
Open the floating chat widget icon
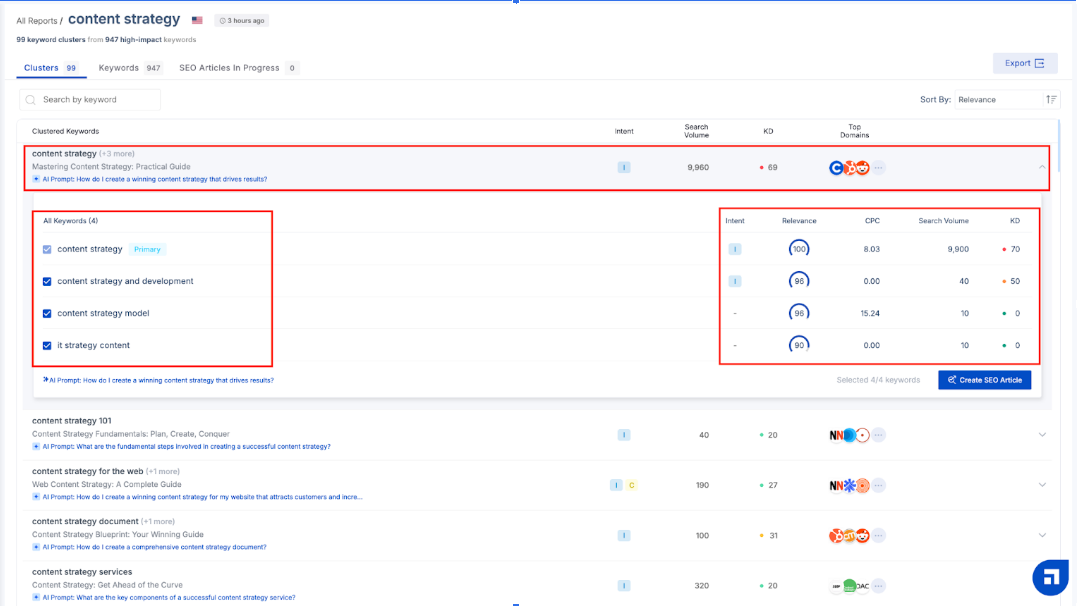tap(1050, 577)
